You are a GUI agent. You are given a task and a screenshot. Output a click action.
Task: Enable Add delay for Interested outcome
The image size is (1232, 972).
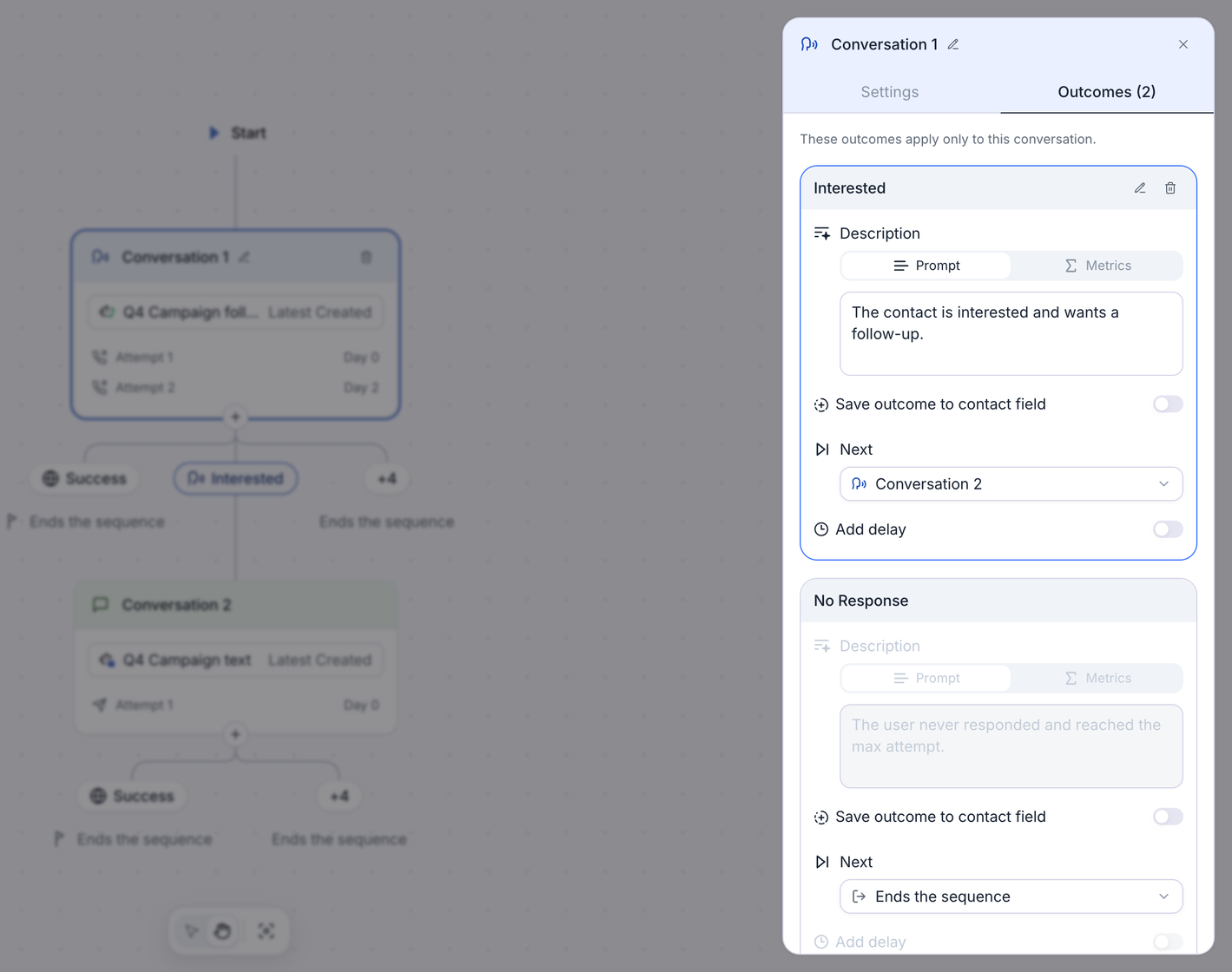(x=1168, y=529)
